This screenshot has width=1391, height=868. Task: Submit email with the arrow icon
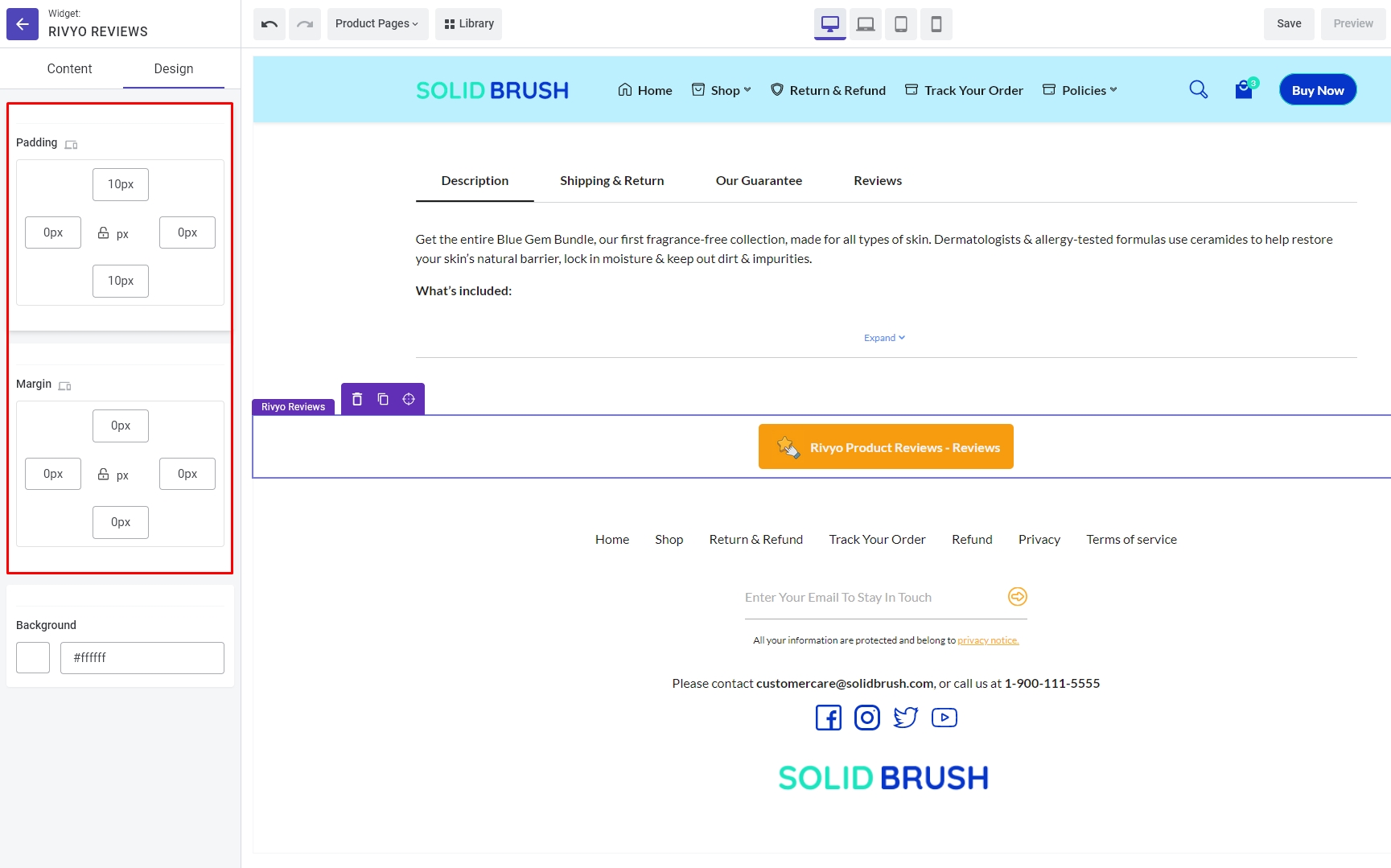(x=1018, y=596)
